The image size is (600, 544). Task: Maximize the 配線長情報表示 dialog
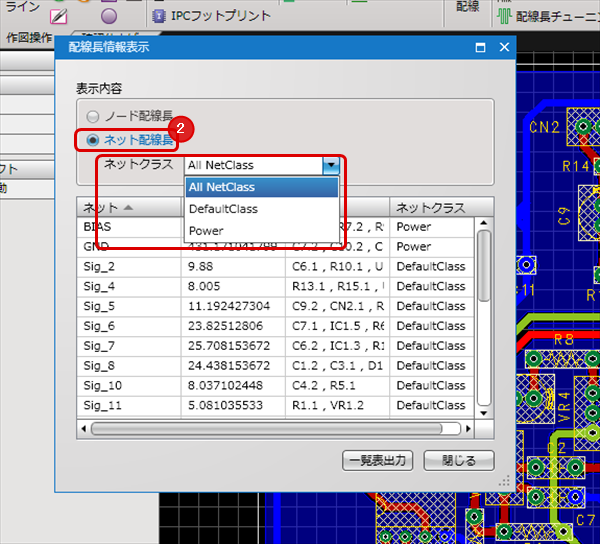[480, 47]
